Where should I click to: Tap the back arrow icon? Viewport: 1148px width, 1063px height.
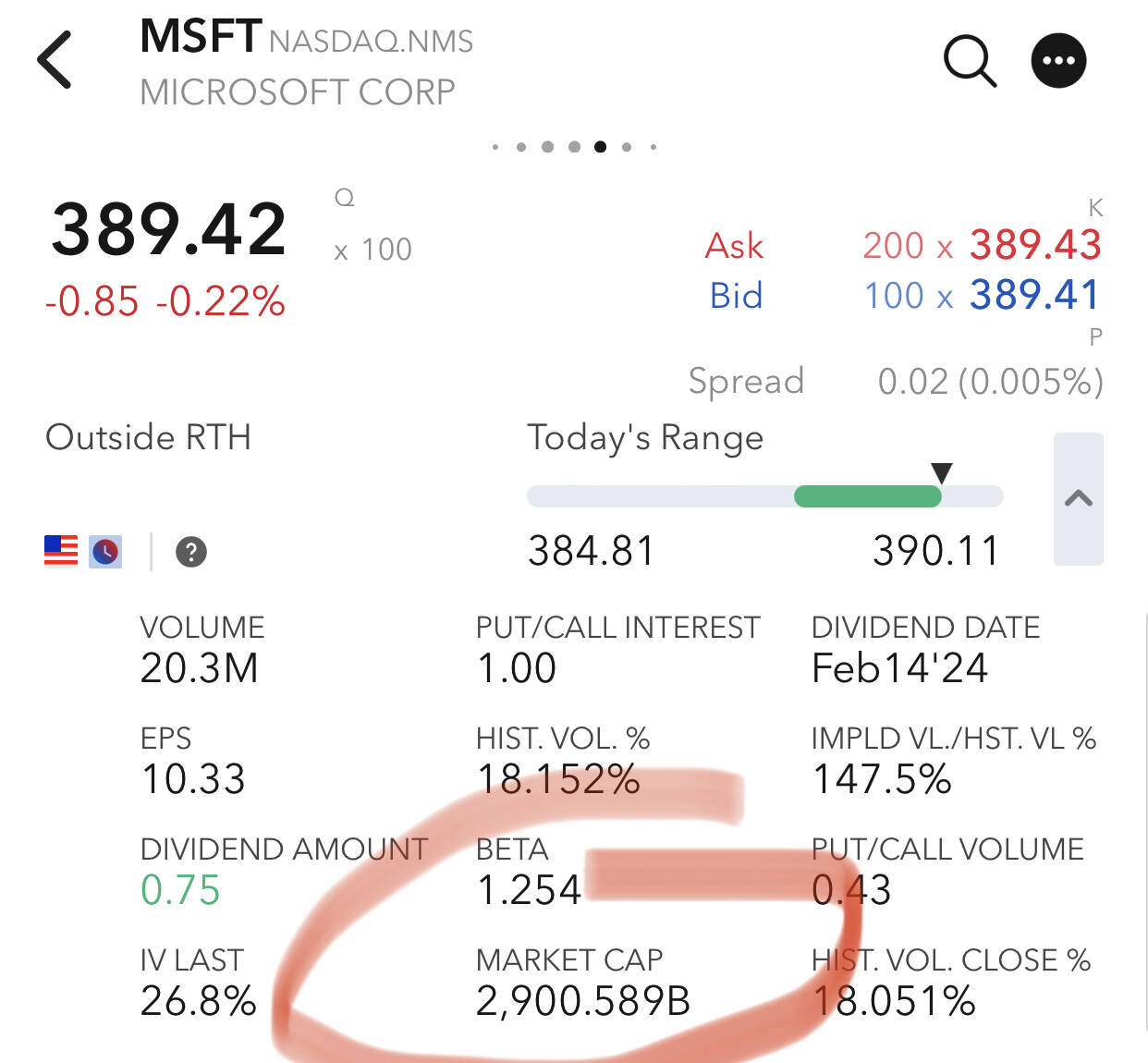(x=54, y=60)
